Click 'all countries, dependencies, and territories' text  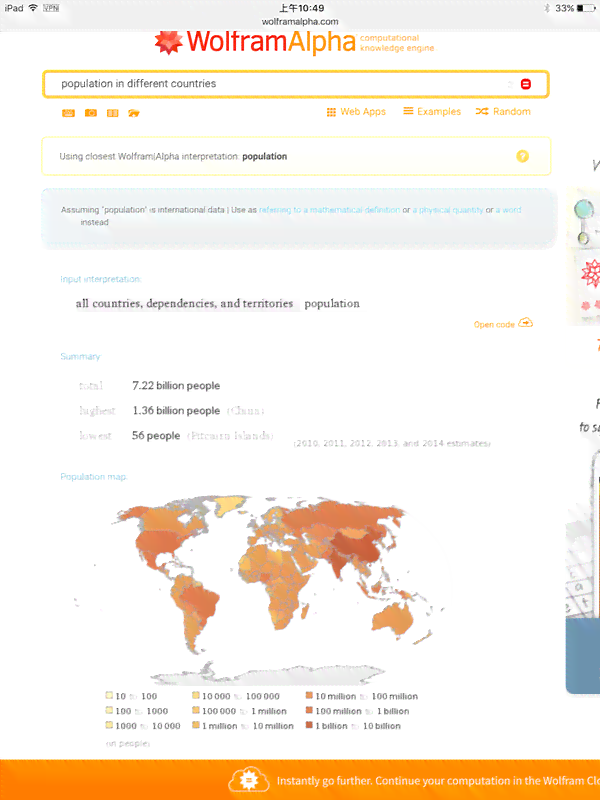click(184, 304)
